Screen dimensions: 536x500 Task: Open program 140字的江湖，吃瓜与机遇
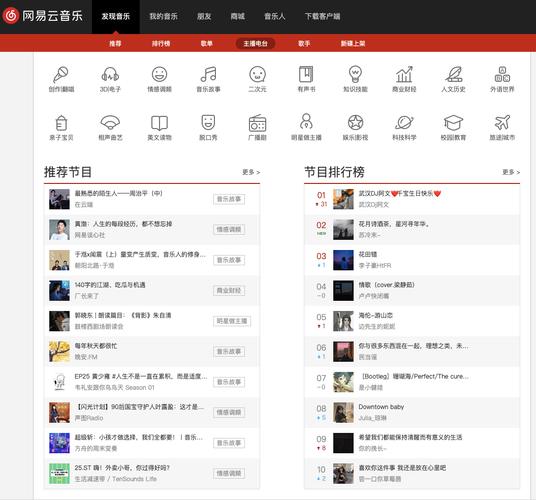[110, 285]
